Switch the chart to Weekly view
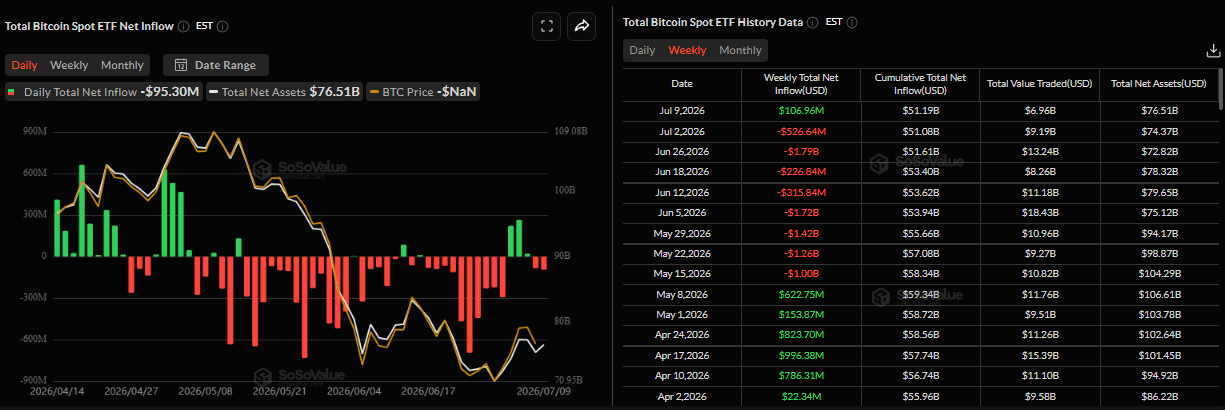Screen dimensions: 1225x410 tap(69, 65)
